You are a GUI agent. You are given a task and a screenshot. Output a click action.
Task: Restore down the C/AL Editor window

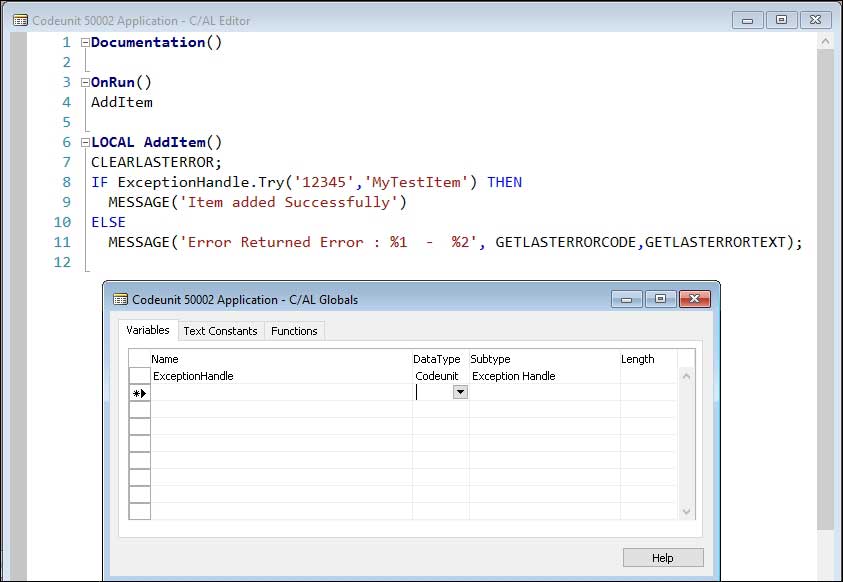tap(781, 19)
